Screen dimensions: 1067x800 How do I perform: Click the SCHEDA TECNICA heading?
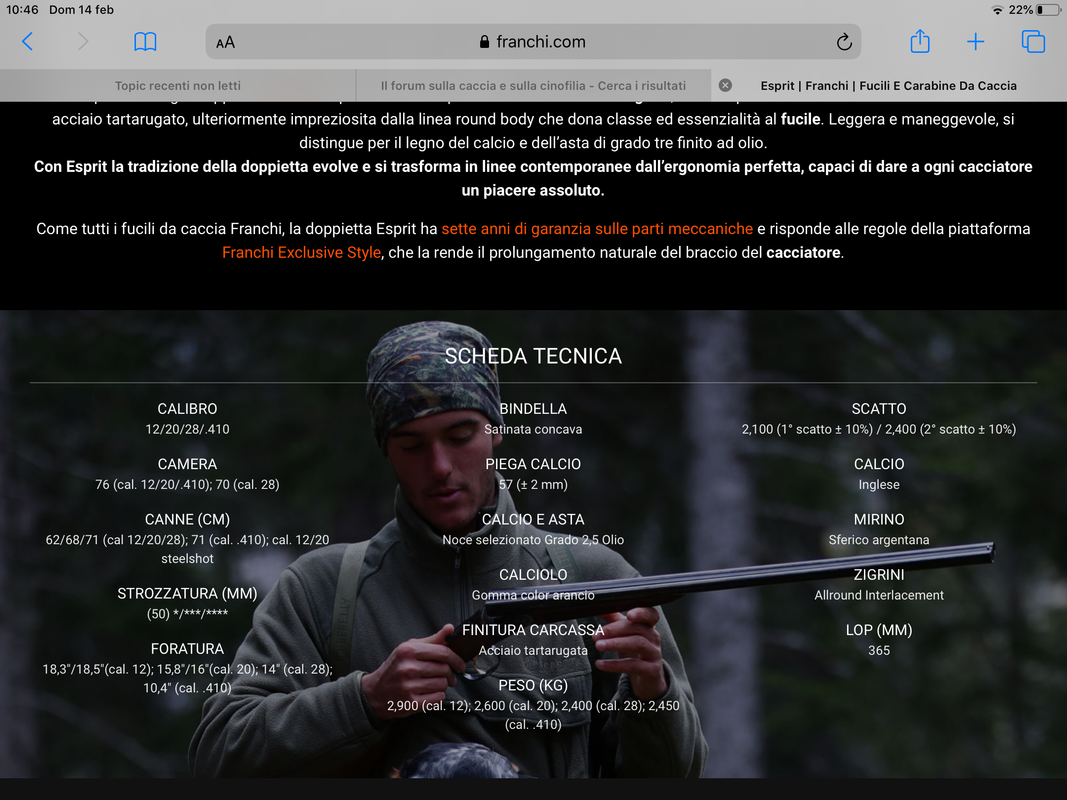[533, 356]
